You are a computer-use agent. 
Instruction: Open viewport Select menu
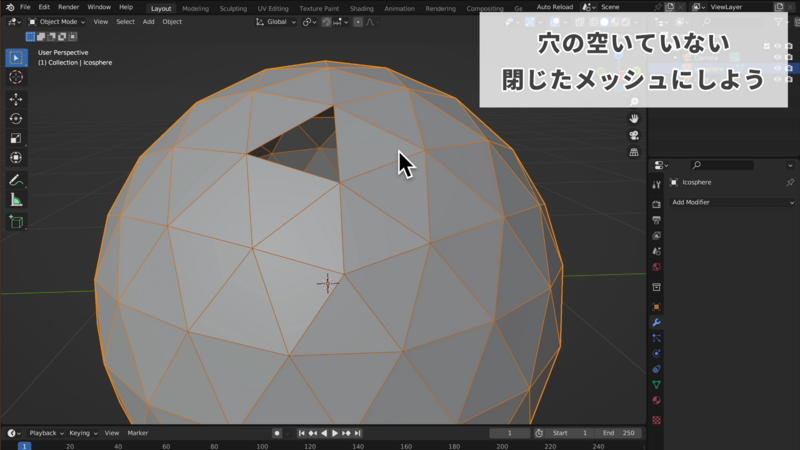125,22
